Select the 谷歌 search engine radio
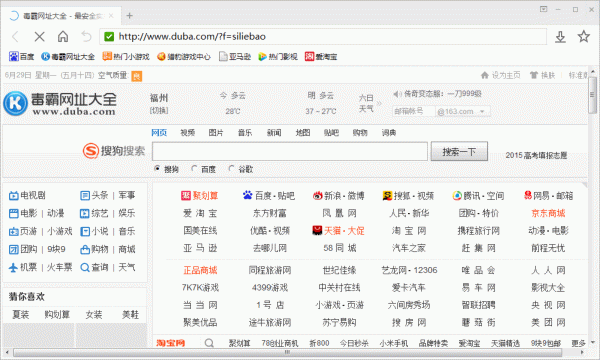This screenshot has width=600, height=360. coord(231,169)
